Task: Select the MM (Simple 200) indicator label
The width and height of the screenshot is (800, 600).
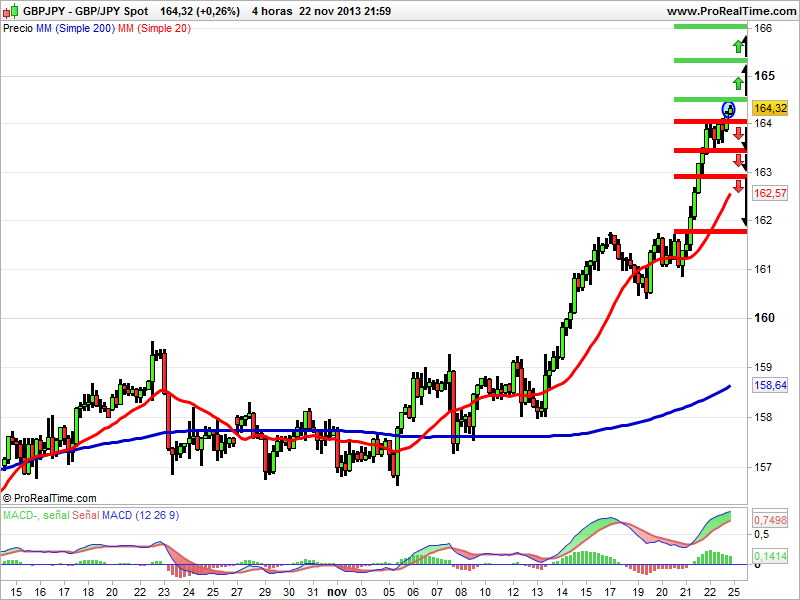Action: coord(76,29)
